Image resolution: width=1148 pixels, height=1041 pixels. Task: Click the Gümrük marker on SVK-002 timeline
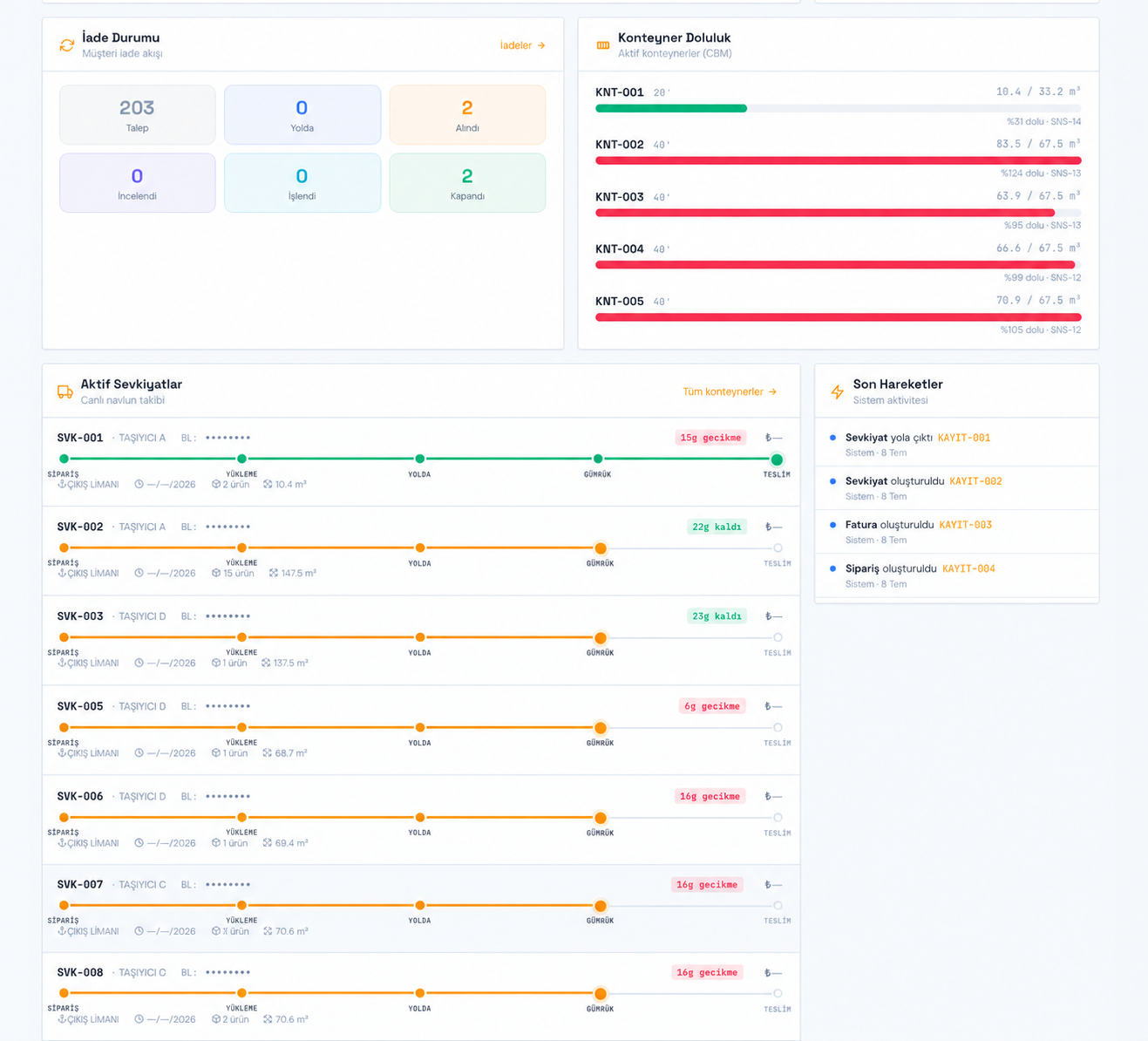click(x=601, y=548)
